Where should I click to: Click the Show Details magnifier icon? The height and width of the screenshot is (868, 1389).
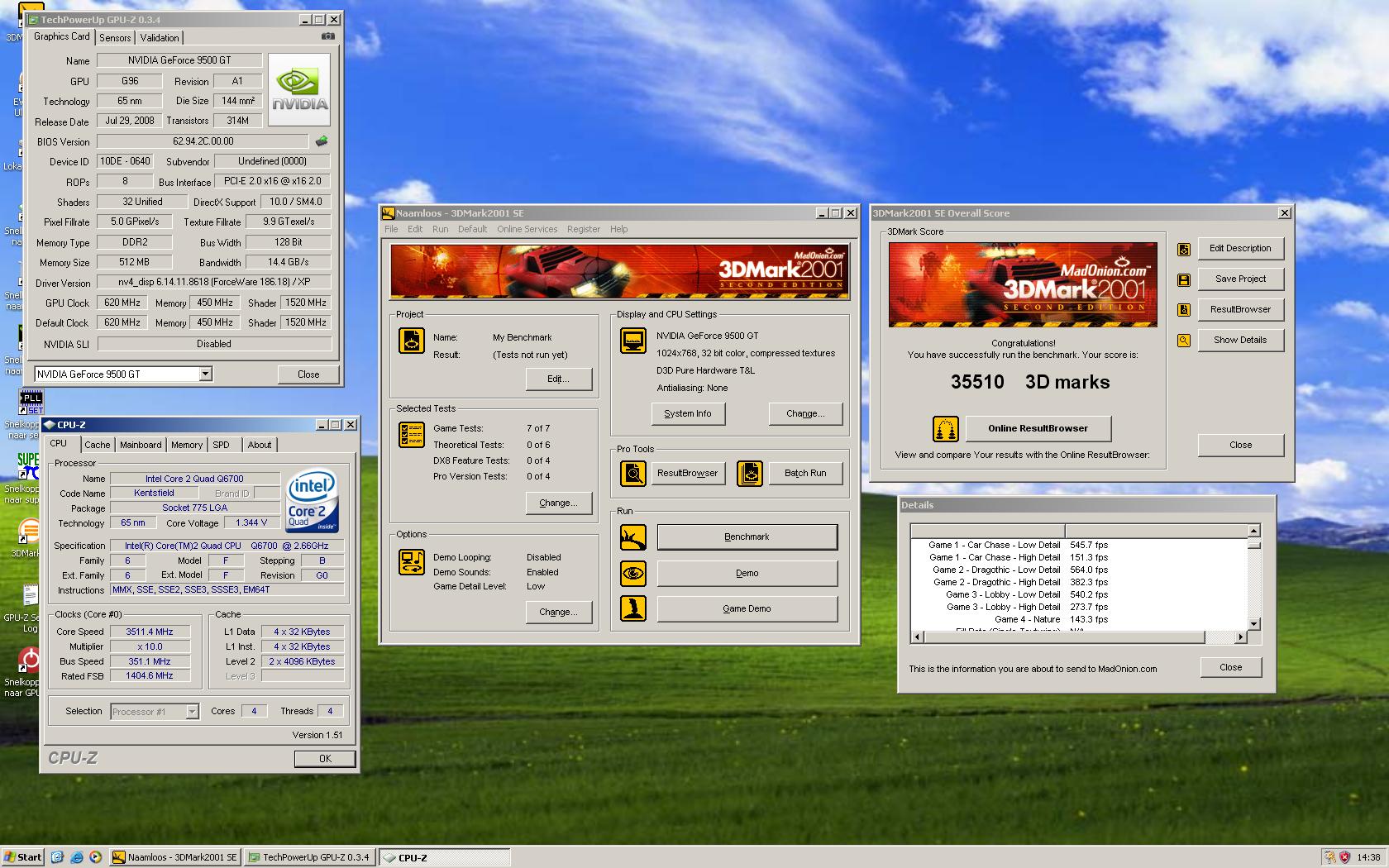click(1184, 341)
